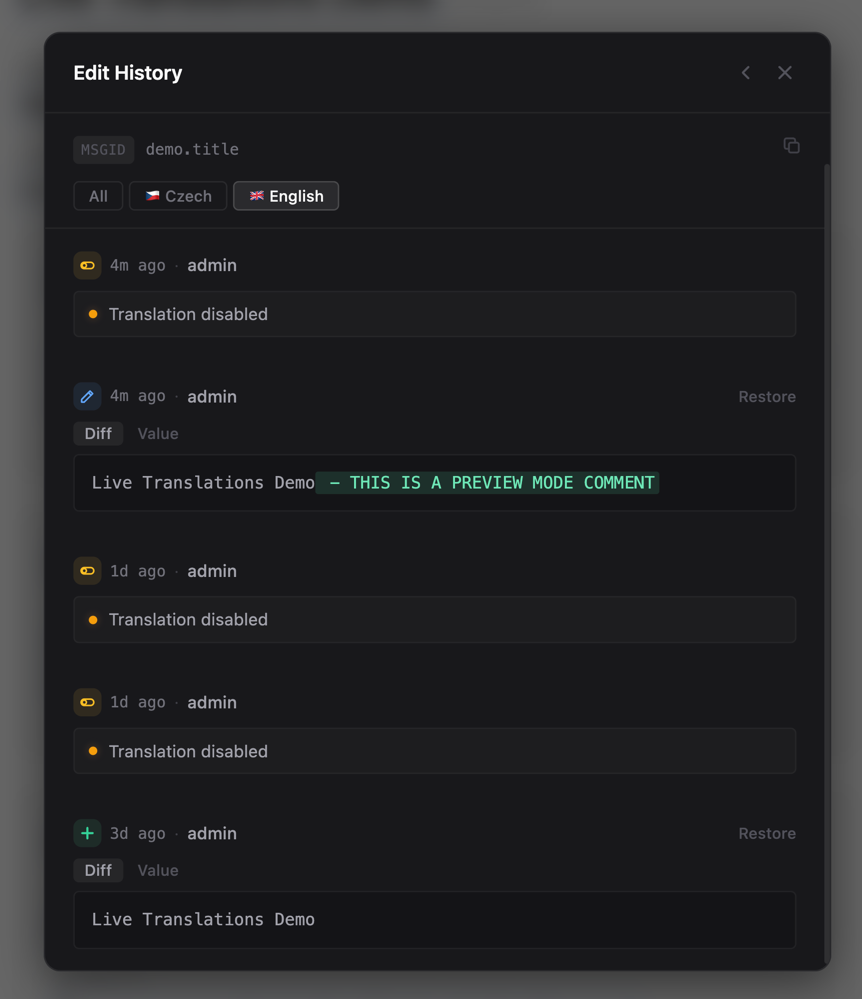Restore the 4m-ago edit of demo.title
The image size is (862, 999).
(x=766, y=396)
